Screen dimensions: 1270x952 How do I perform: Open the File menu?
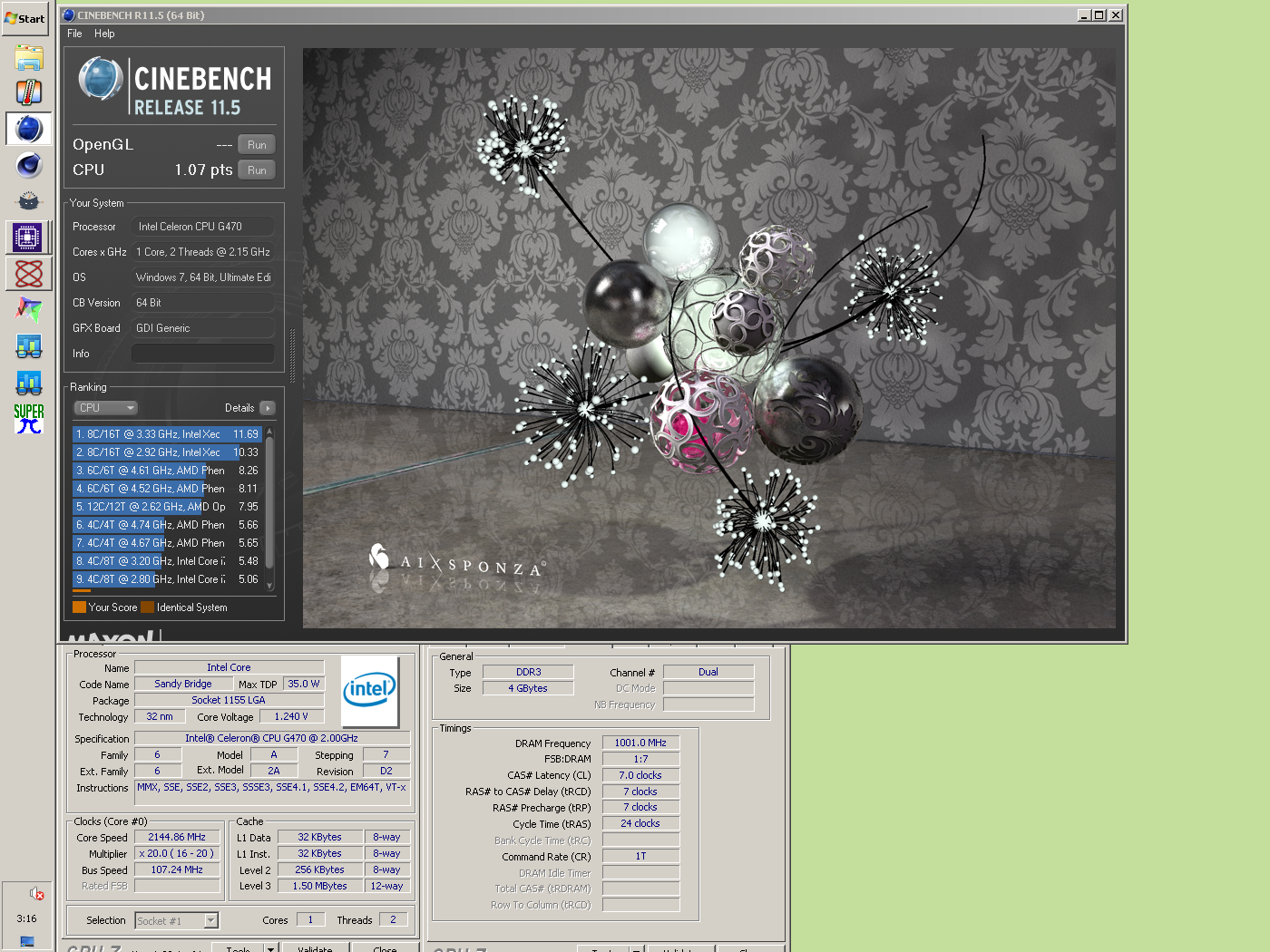pyautogui.click(x=74, y=34)
